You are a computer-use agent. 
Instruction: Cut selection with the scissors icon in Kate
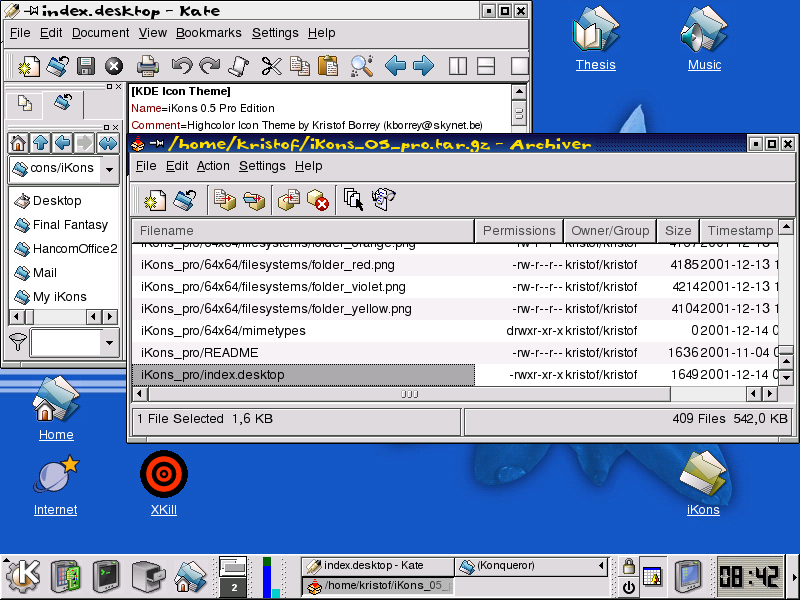pyautogui.click(x=271, y=66)
